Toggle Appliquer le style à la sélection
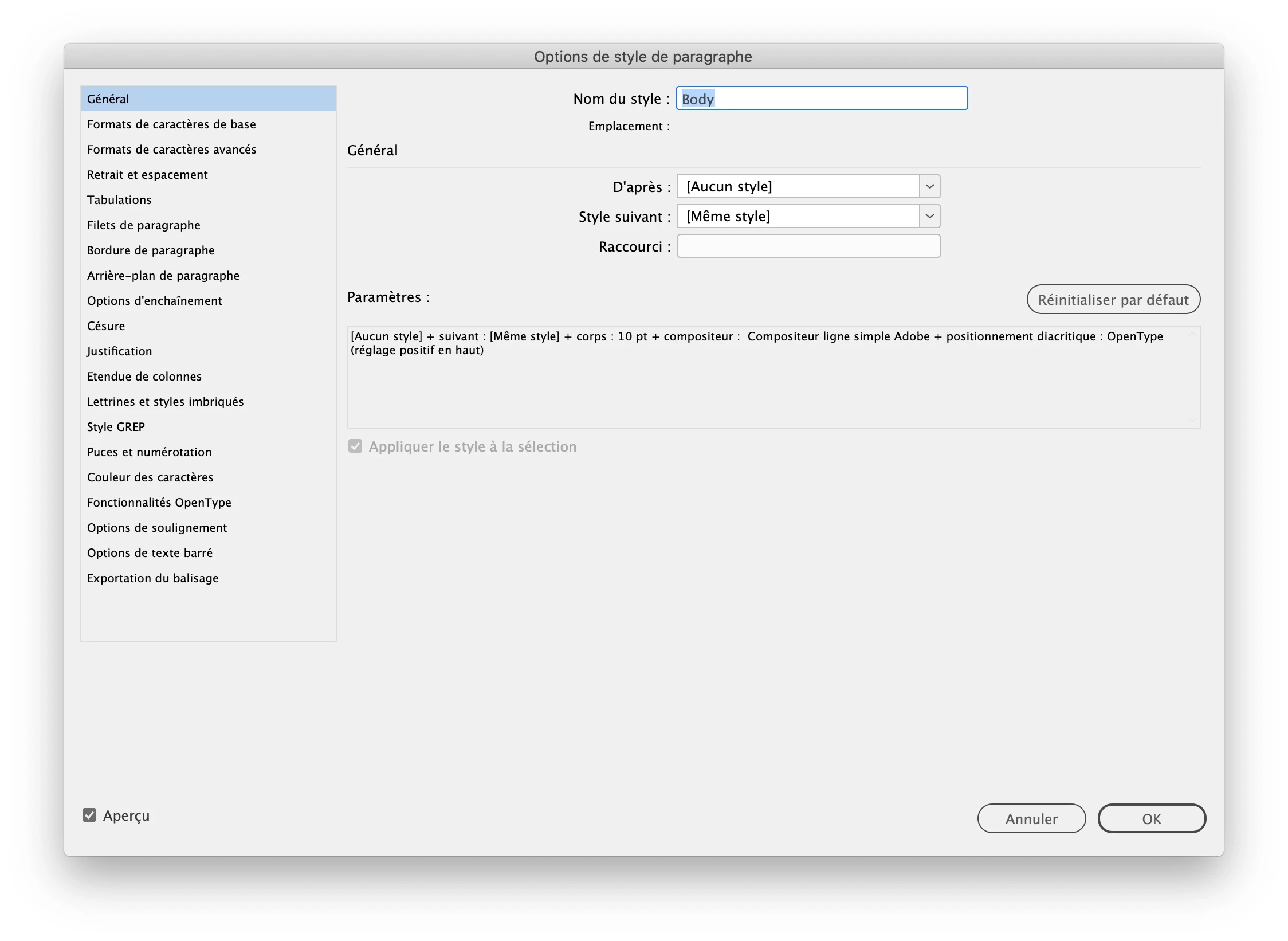1288x941 pixels. [x=355, y=446]
